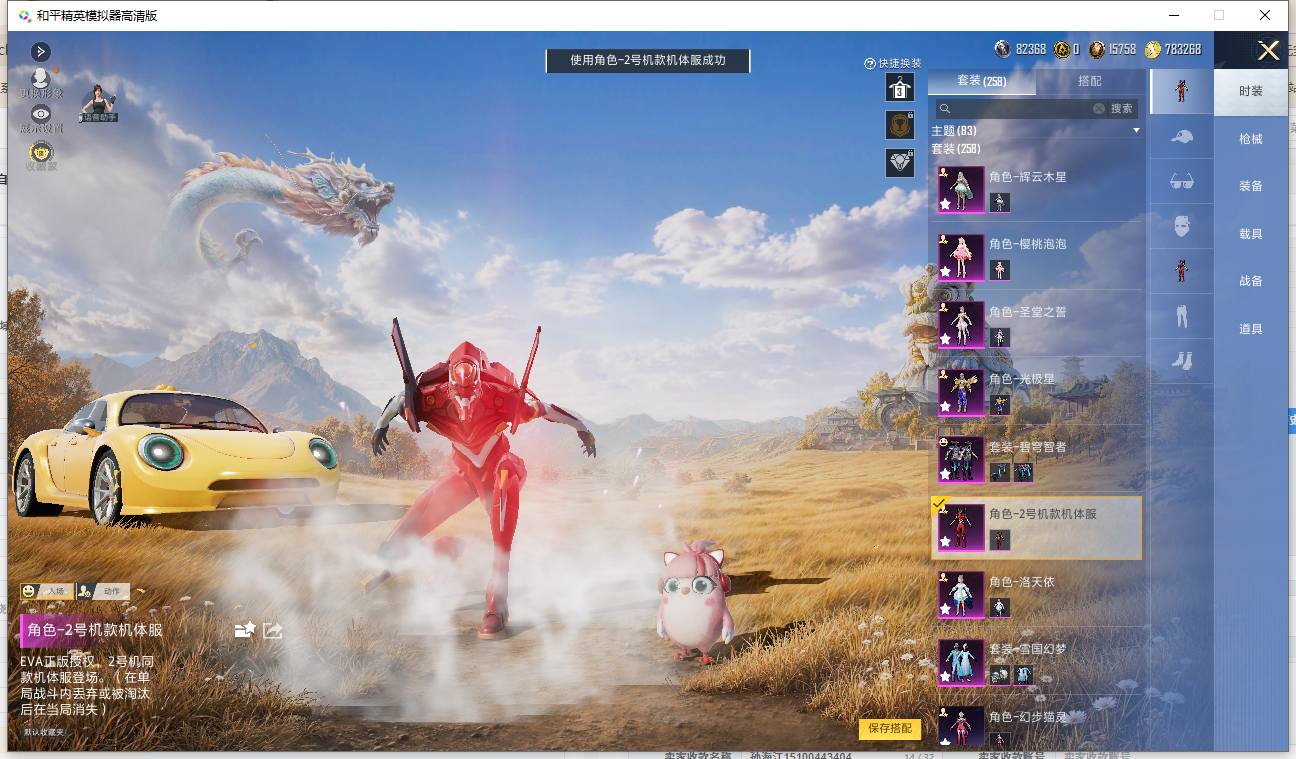Open the 战备 menu
Viewport: 1296px width, 759px height.
pos(1251,281)
